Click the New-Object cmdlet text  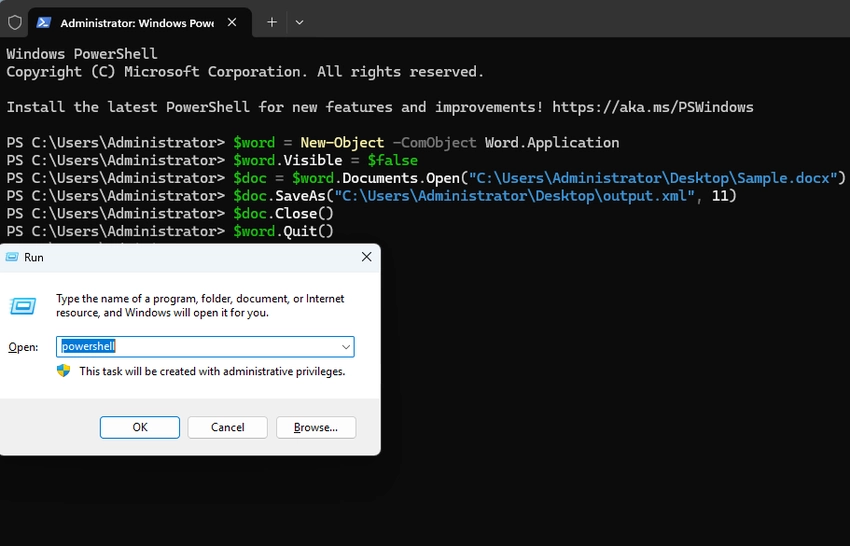(x=342, y=143)
